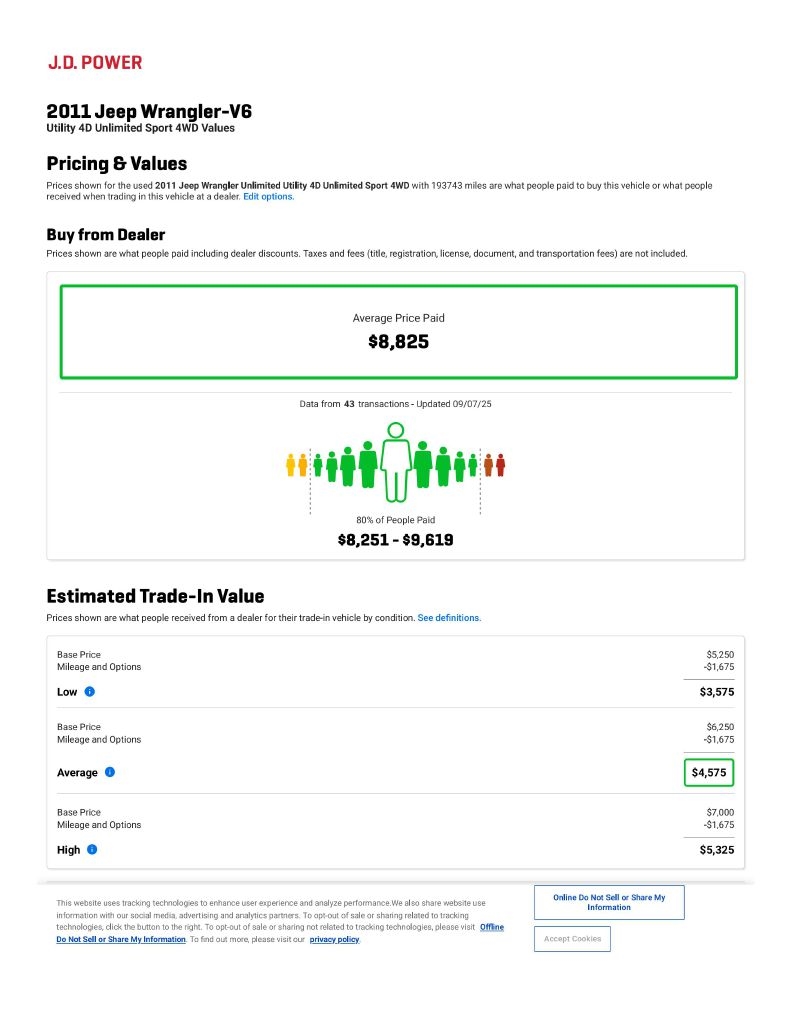791x1024 pixels.
Task: Click the highlighted $4,575 average trade-in value
Action: click(709, 772)
